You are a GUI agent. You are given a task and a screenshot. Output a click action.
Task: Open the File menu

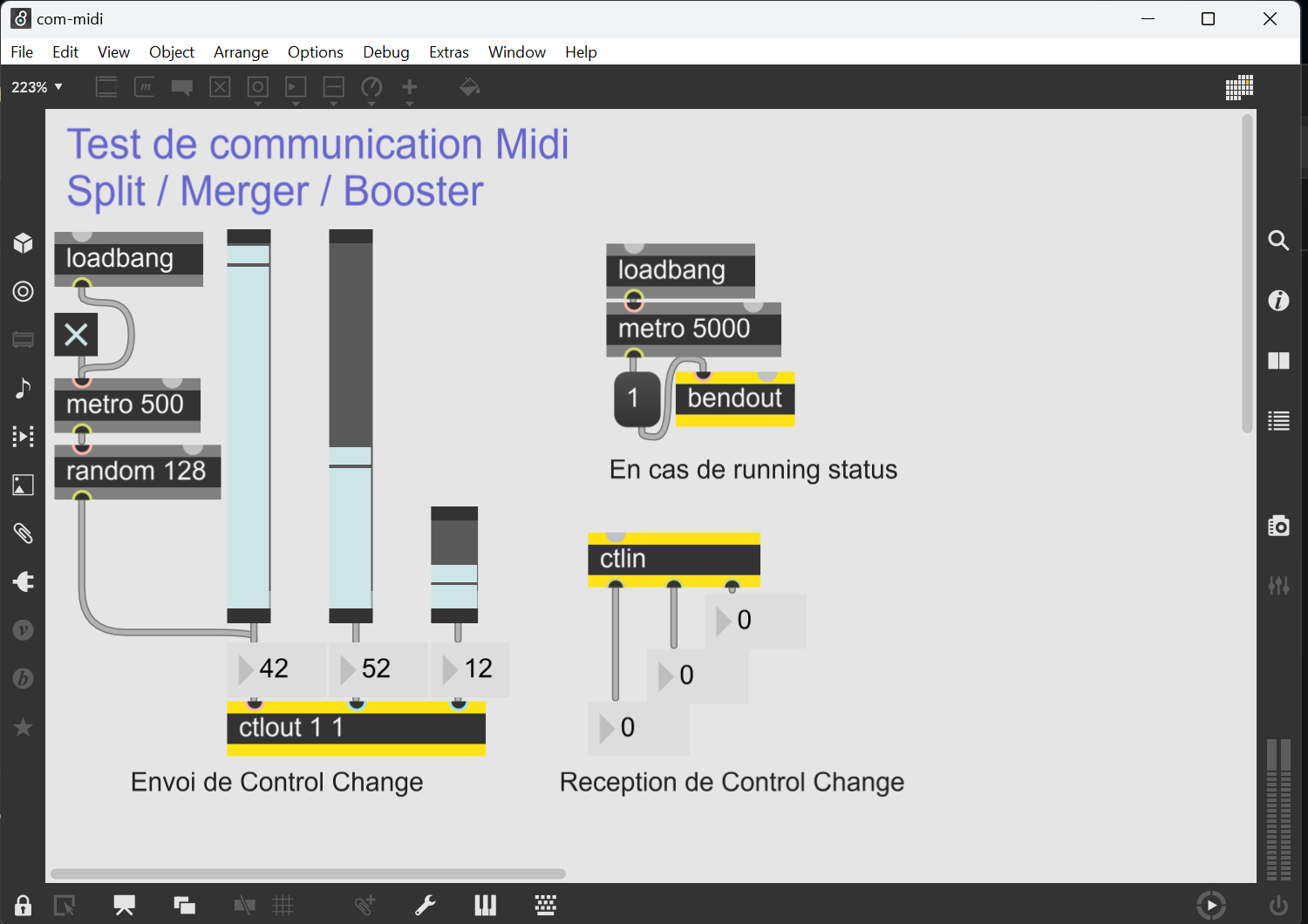point(22,52)
